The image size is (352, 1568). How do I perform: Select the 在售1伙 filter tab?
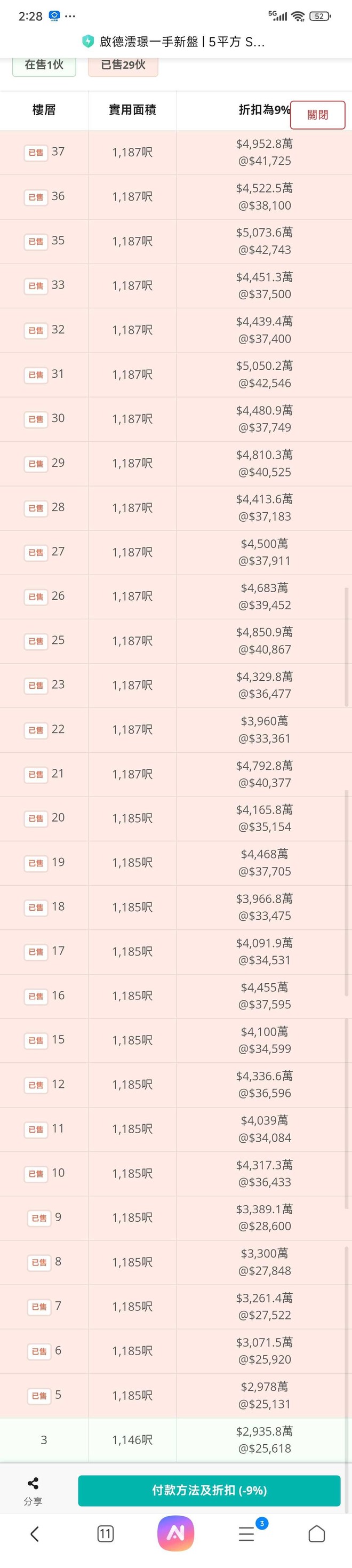44,65
